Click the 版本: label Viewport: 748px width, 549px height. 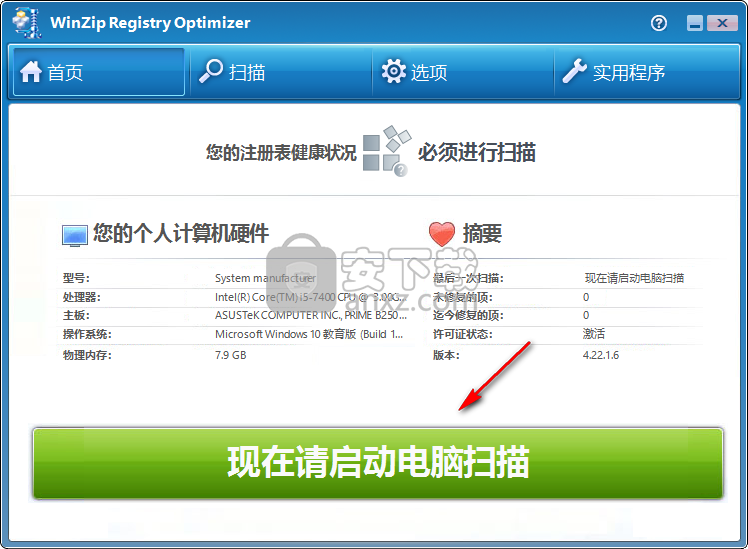pyautogui.click(x=446, y=355)
